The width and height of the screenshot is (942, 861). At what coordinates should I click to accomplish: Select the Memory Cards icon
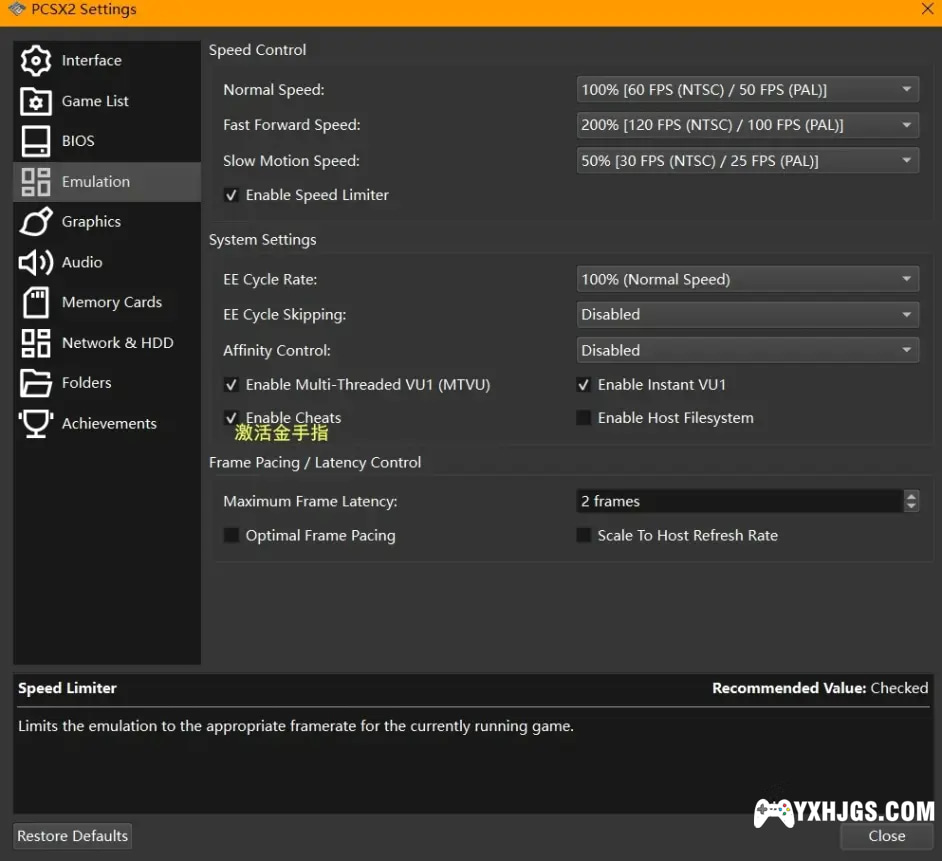point(36,302)
